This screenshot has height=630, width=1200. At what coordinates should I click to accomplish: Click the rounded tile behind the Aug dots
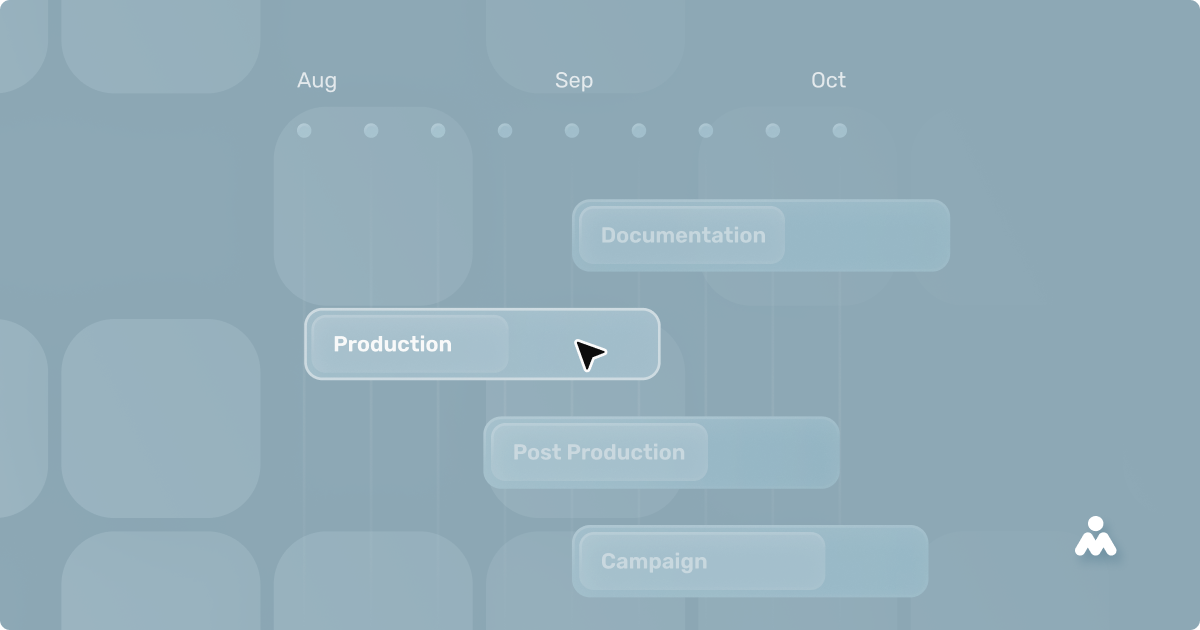click(373, 206)
